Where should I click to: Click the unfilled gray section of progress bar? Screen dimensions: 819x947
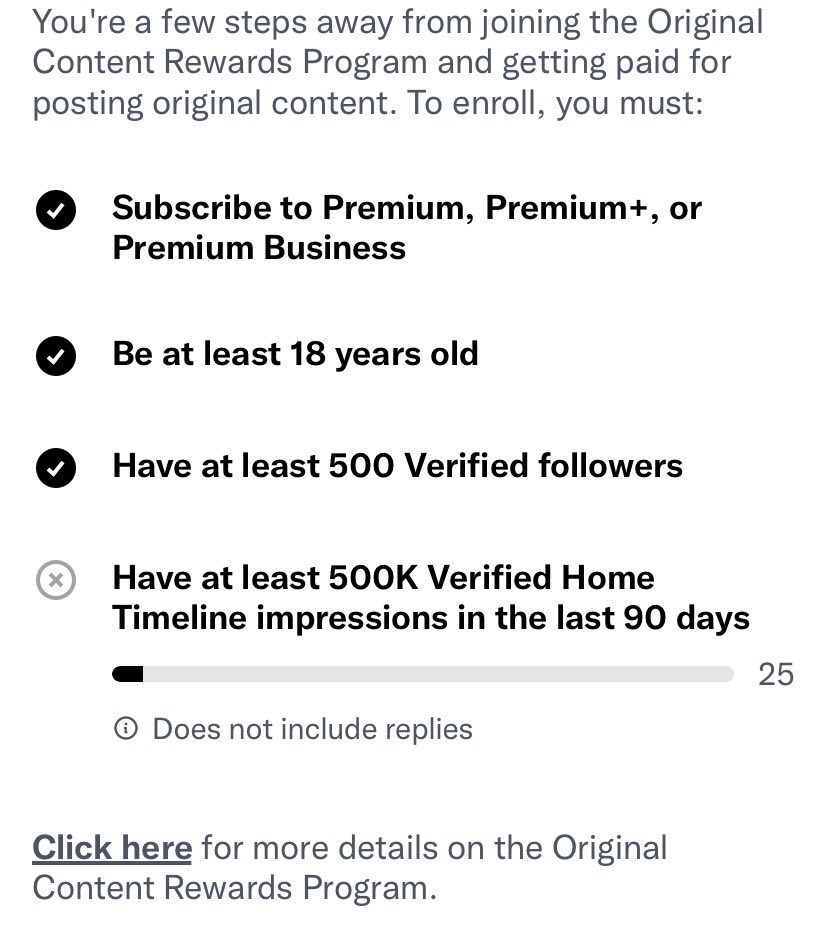pos(438,674)
